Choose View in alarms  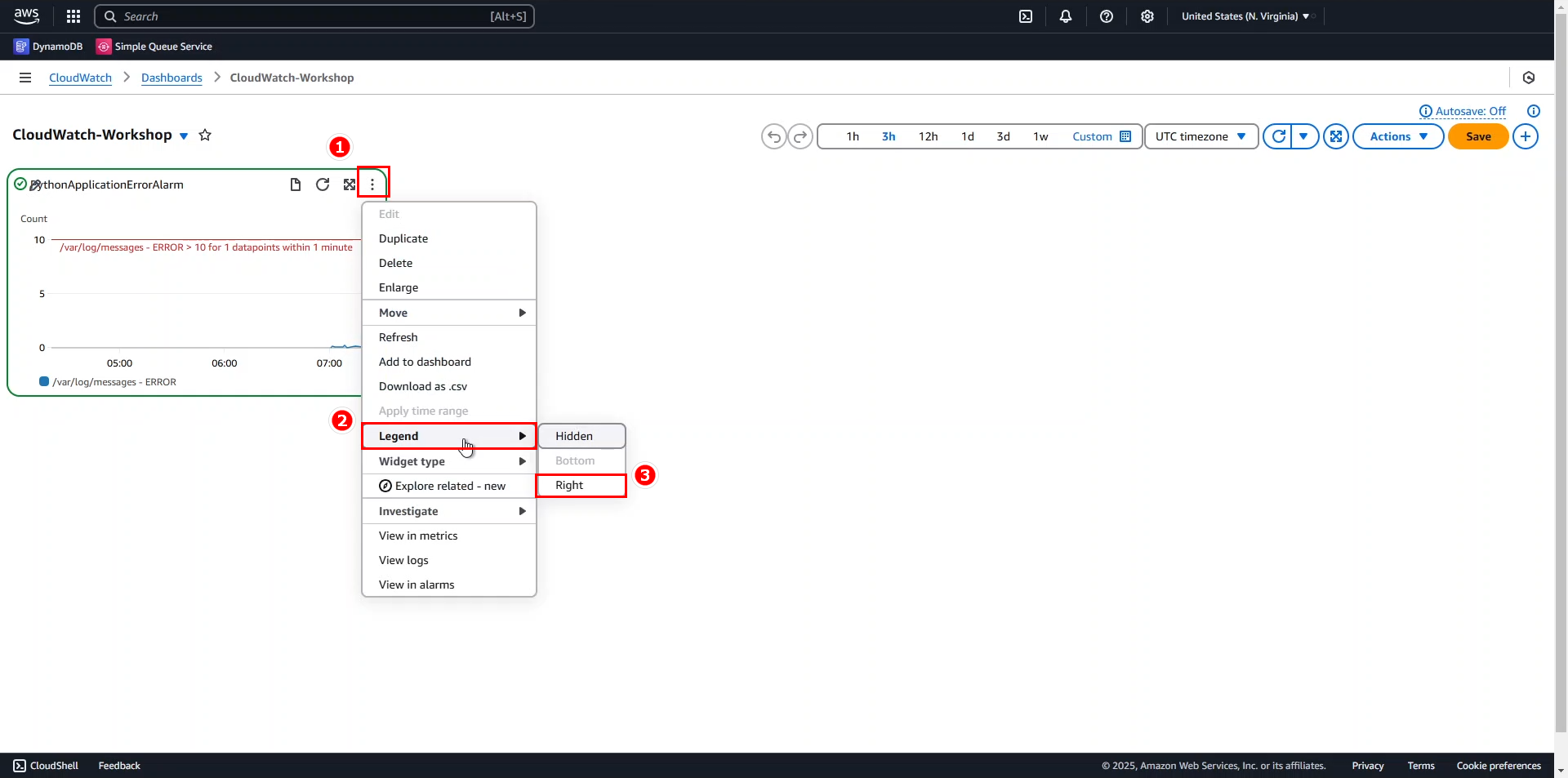click(449, 585)
